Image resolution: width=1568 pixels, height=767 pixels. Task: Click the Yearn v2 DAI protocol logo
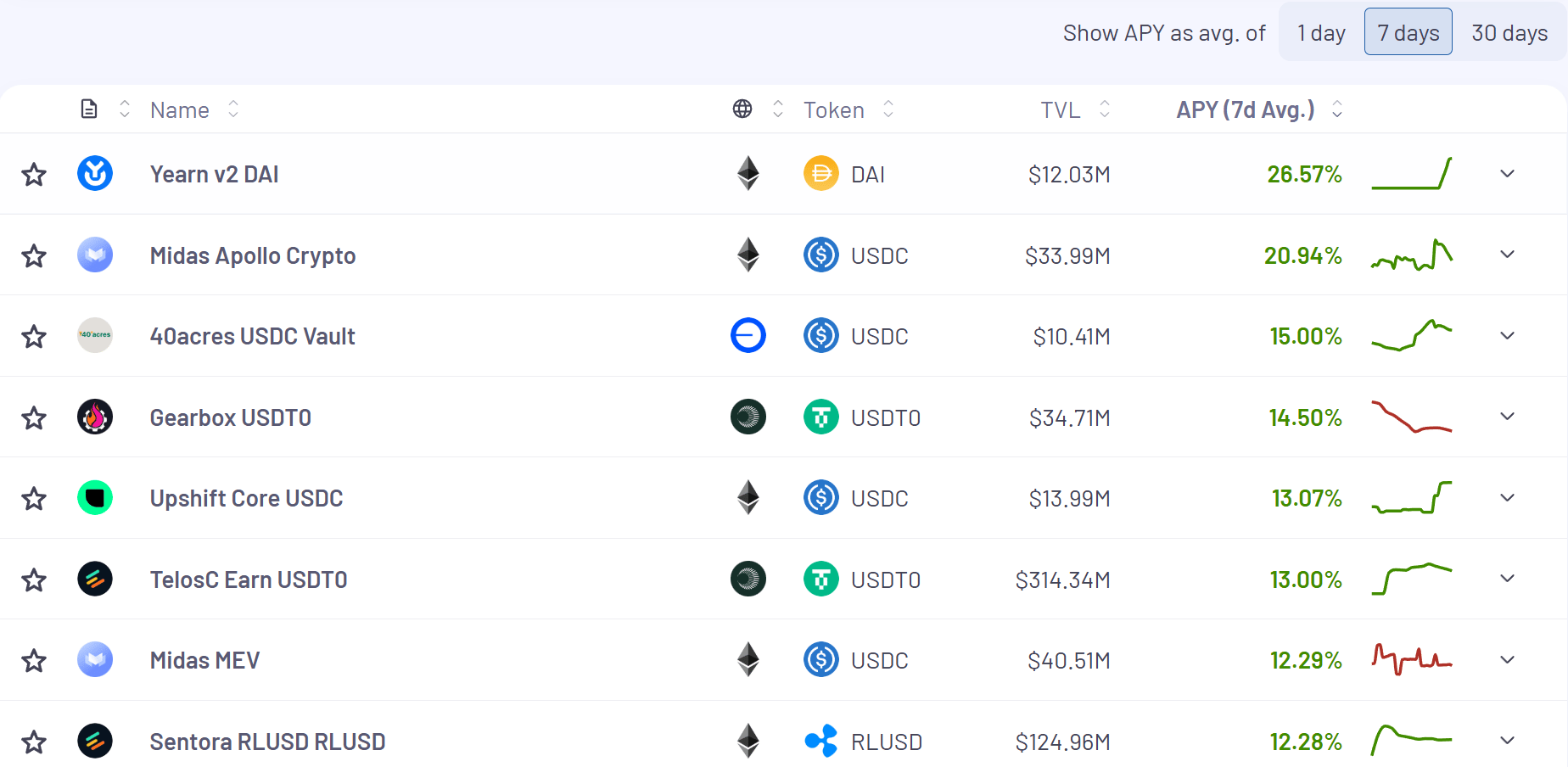pos(95,174)
